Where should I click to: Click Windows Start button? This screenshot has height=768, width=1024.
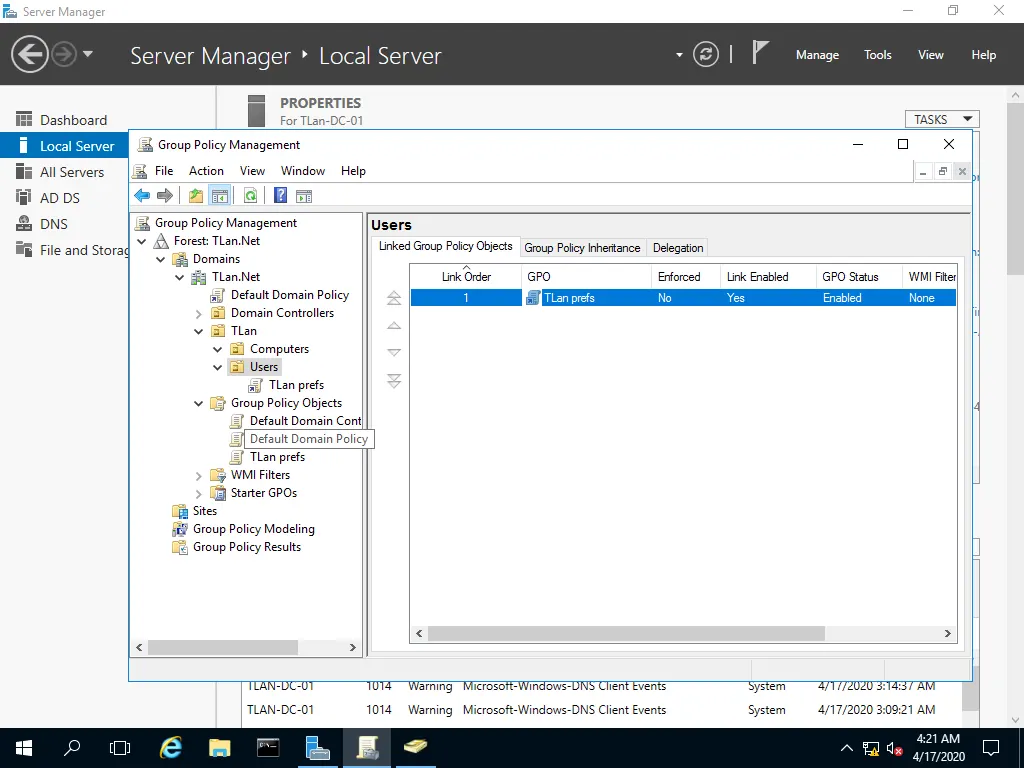pos(24,748)
